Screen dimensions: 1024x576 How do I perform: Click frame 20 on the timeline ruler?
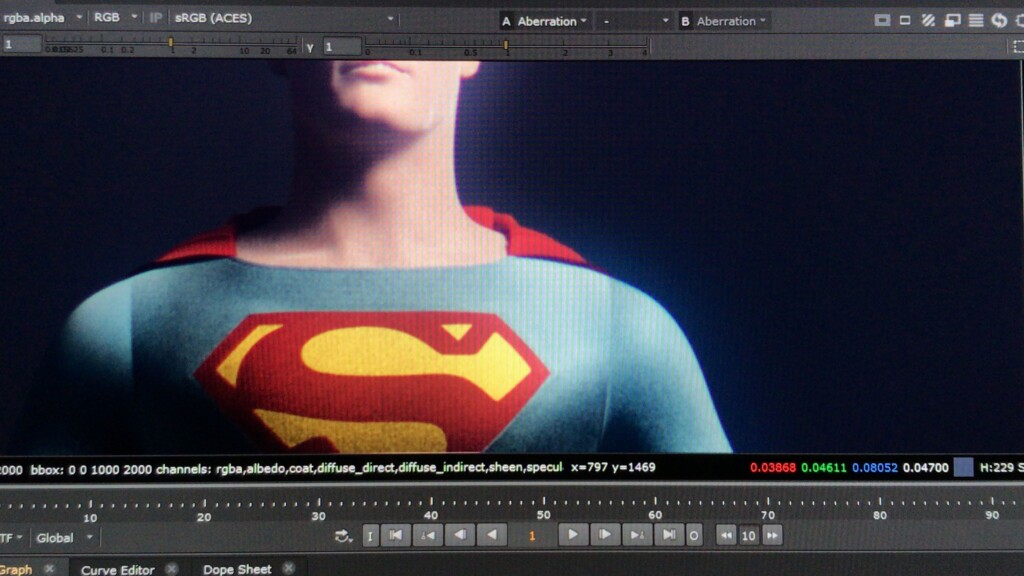[204, 517]
